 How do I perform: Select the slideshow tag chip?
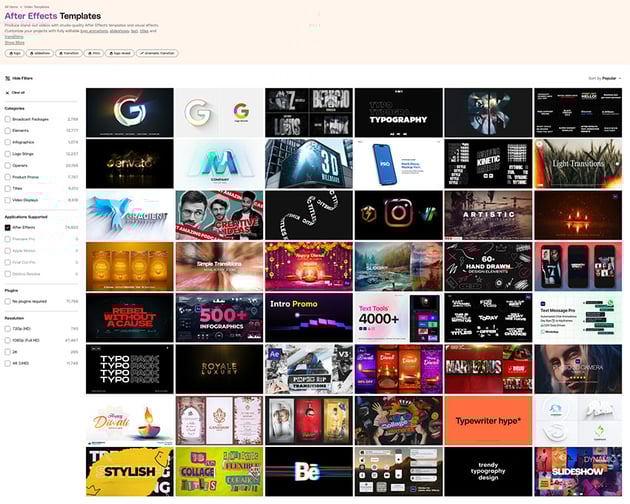pyautogui.click(x=40, y=53)
